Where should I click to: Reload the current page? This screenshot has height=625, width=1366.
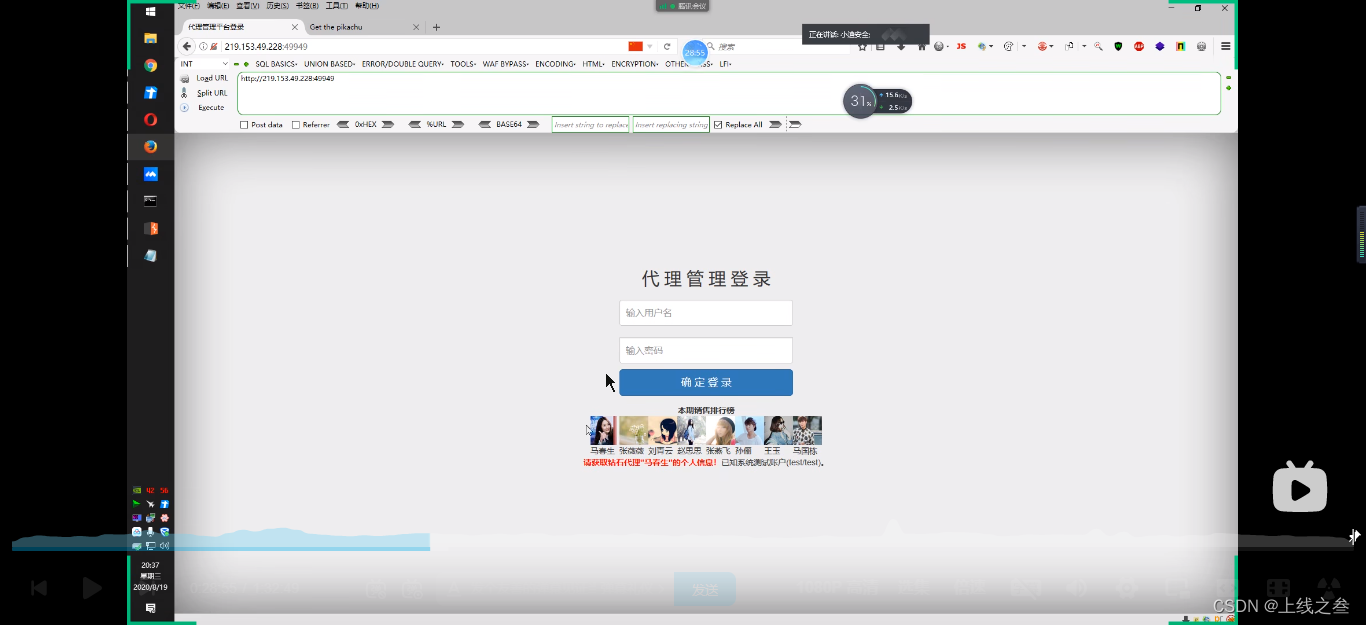(x=667, y=46)
